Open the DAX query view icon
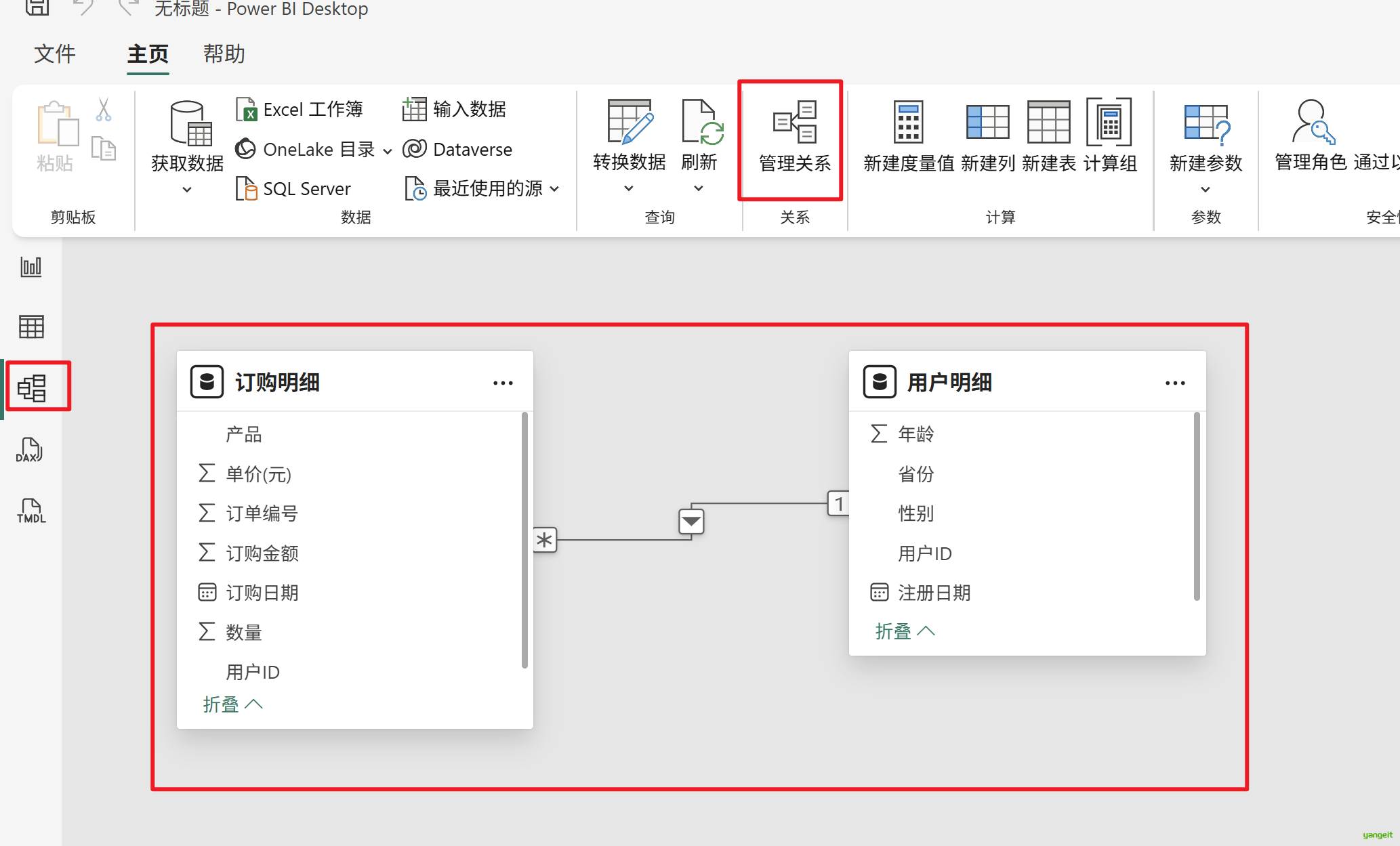 30,450
